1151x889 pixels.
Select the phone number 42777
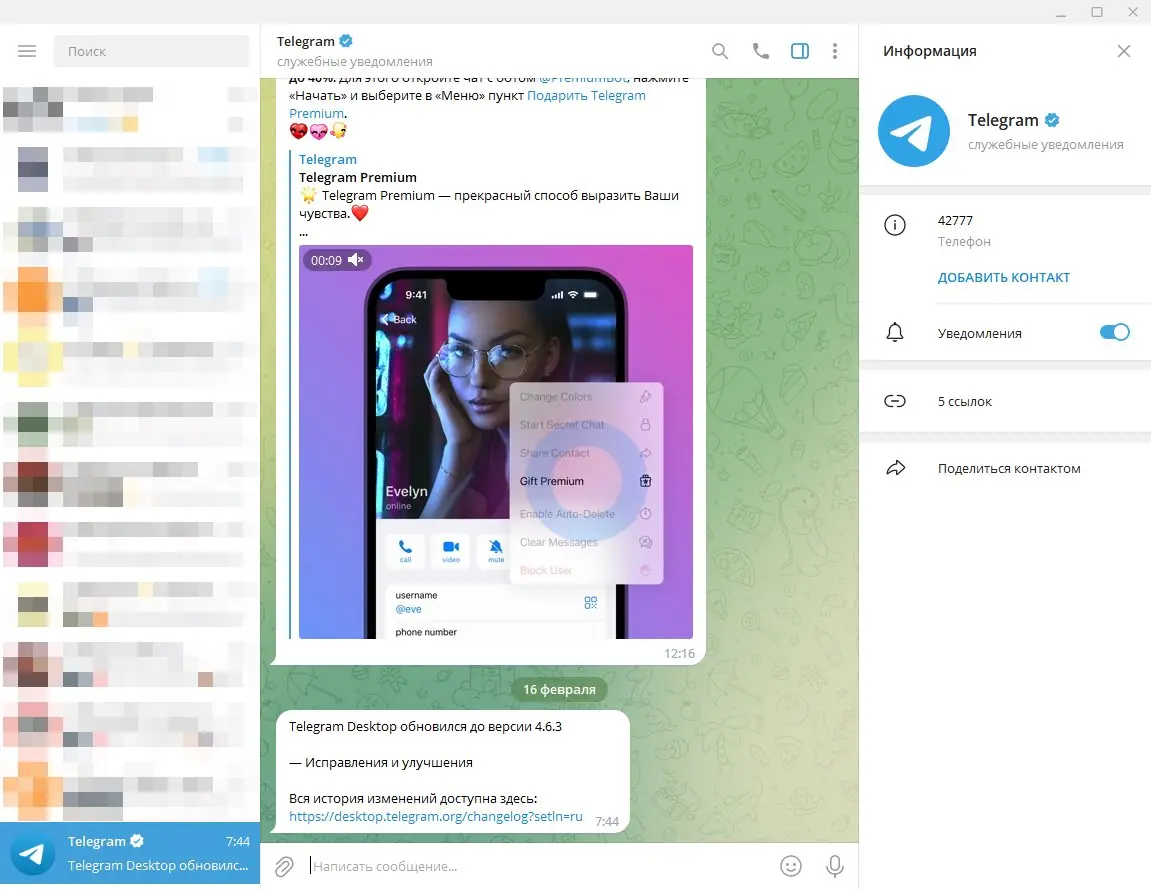pos(955,220)
